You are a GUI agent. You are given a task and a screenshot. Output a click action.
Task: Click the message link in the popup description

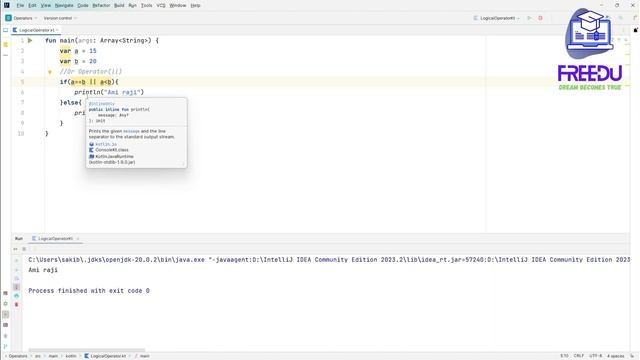coord(131,131)
